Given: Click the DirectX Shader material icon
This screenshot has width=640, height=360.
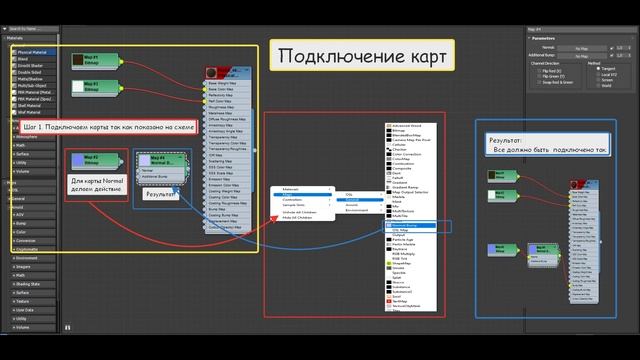Looking at the screenshot, I should (15, 66).
